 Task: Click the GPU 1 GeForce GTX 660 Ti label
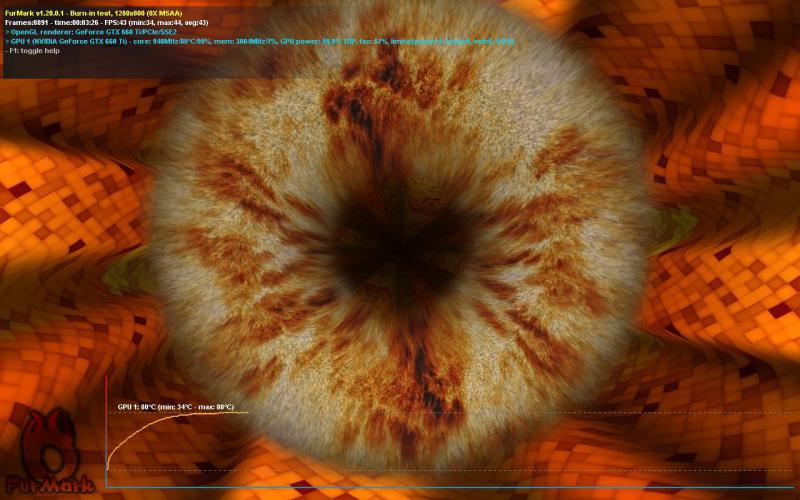70,42
